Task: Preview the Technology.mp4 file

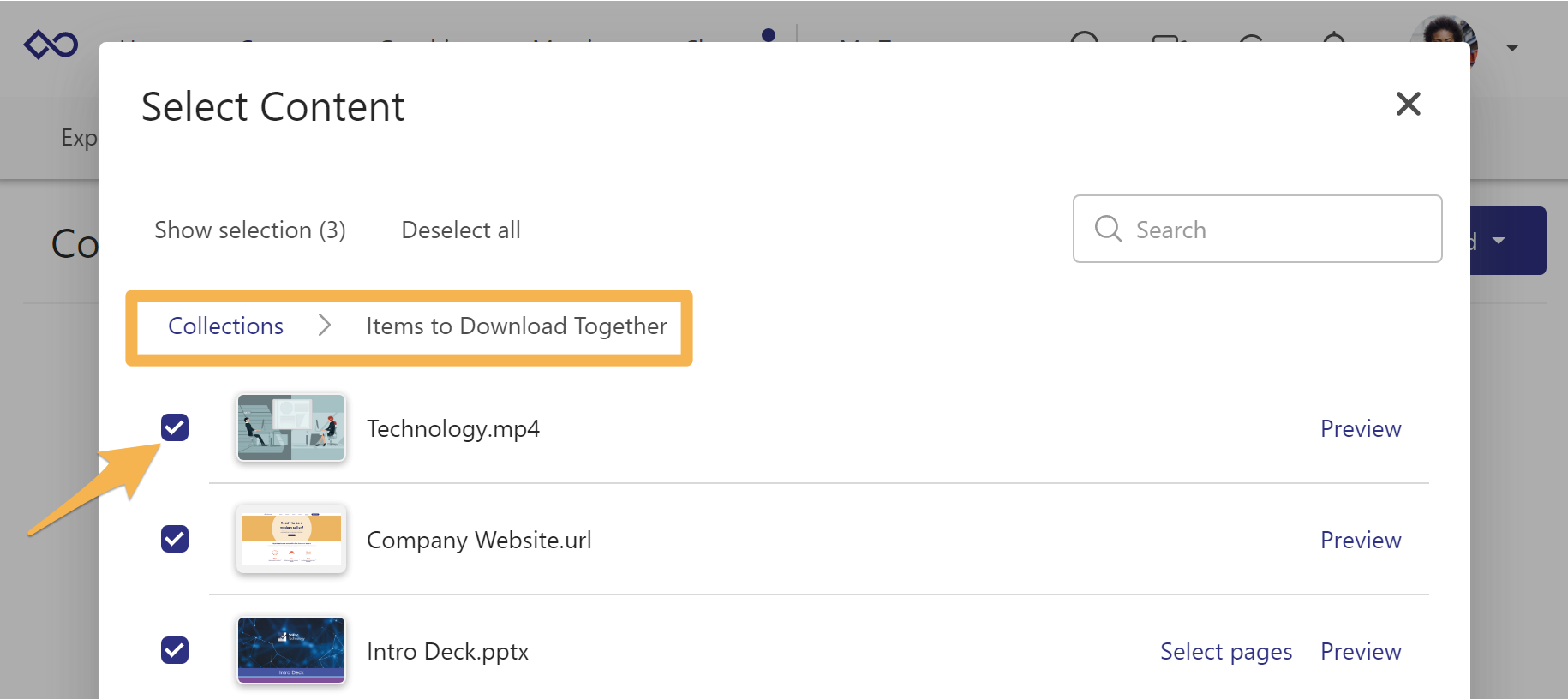Action: (x=1360, y=429)
